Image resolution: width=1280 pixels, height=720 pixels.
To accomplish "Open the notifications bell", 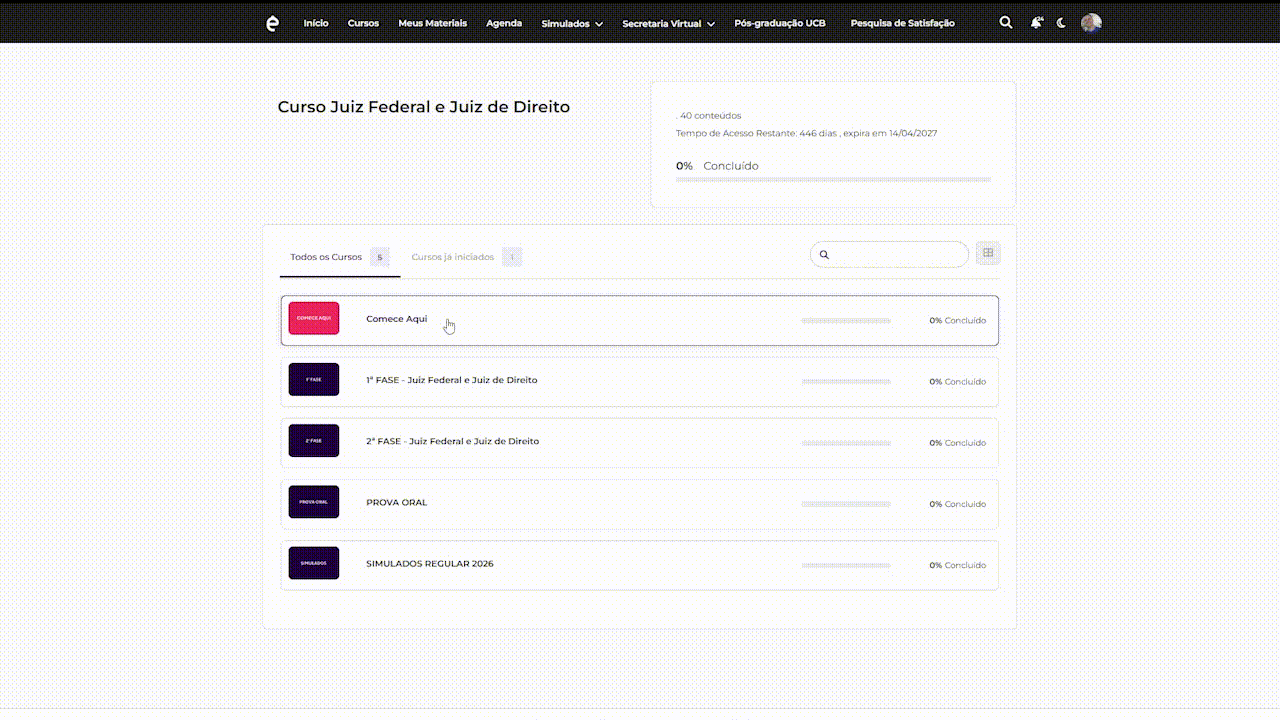I will click(1036, 23).
